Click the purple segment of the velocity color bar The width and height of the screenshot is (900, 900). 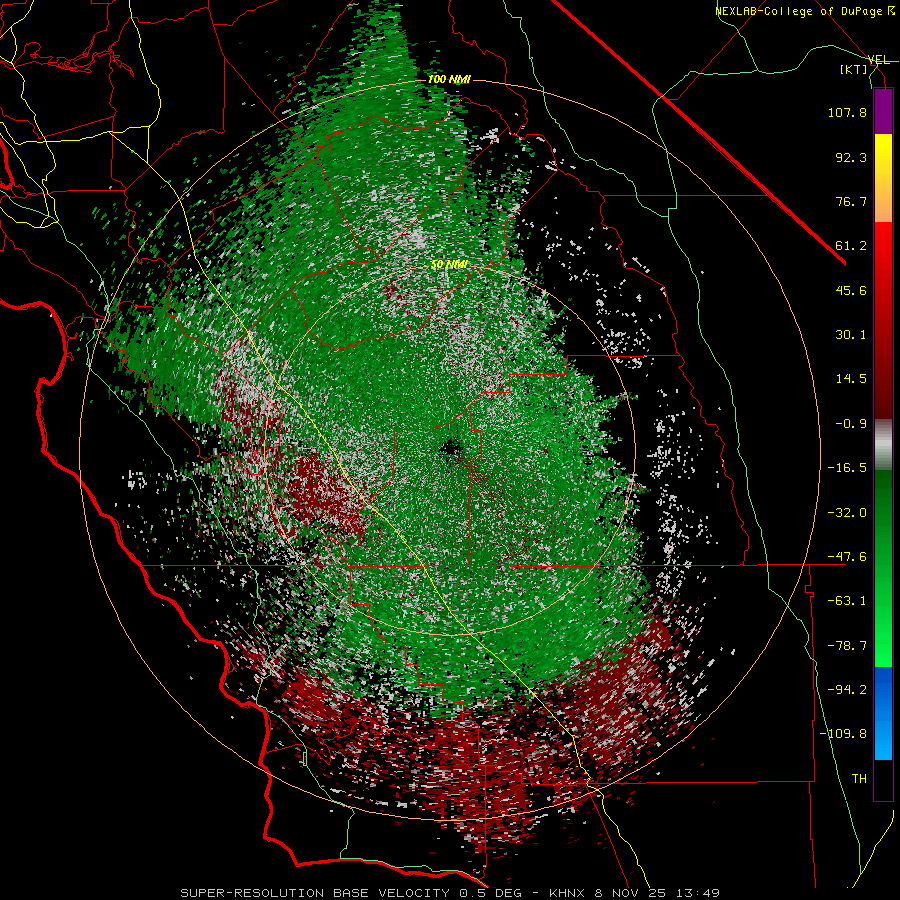(x=883, y=111)
